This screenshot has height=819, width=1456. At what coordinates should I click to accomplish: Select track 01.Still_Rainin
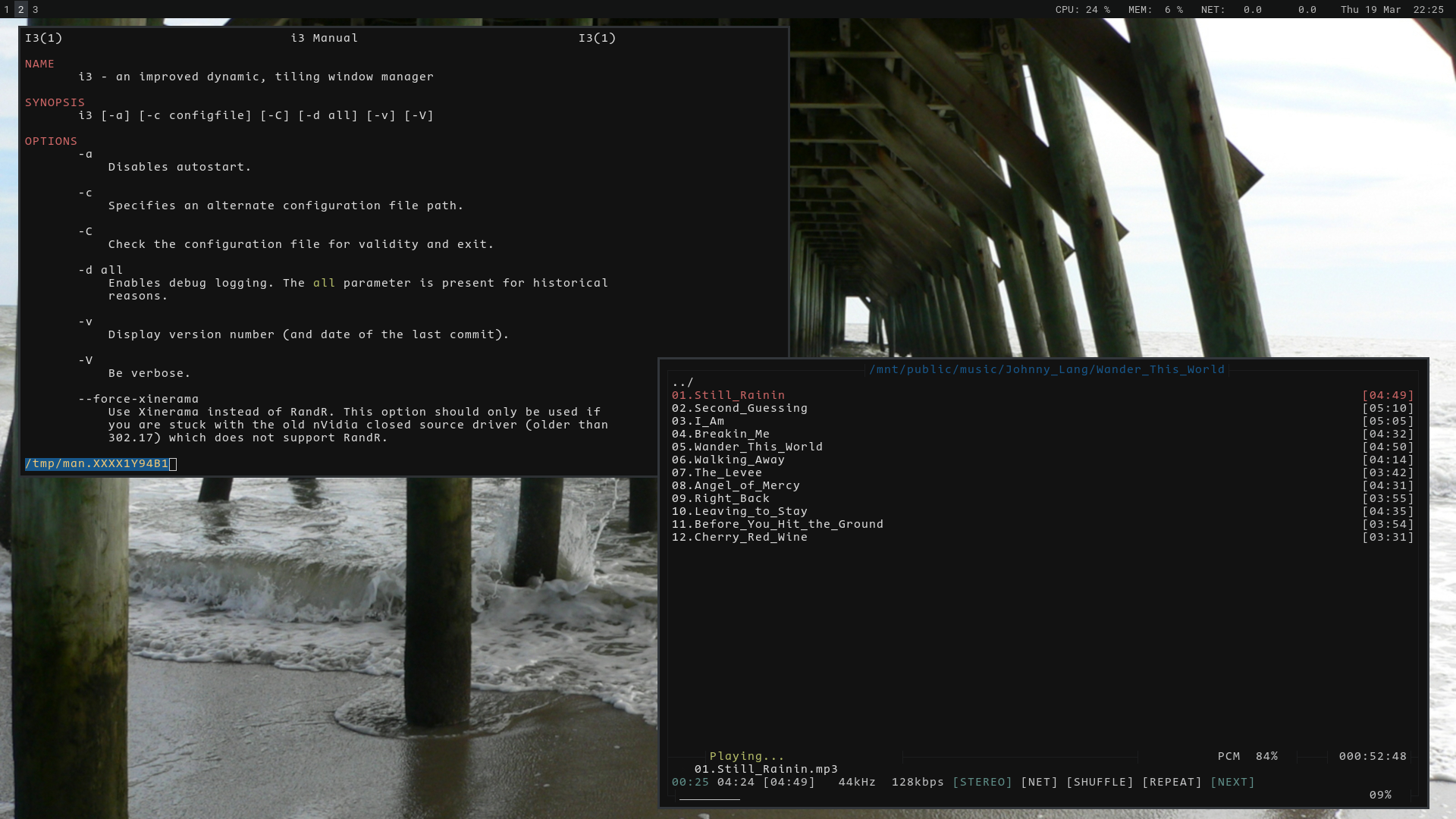coord(728,395)
